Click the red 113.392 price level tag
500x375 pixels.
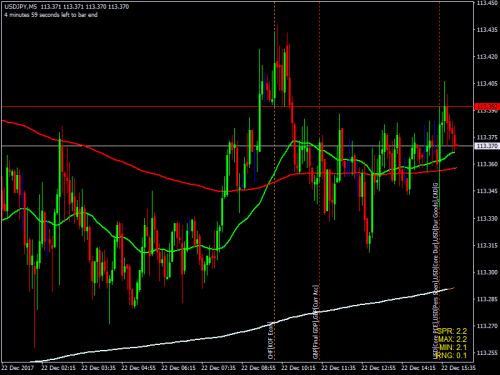pyautogui.click(x=487, y=107)
